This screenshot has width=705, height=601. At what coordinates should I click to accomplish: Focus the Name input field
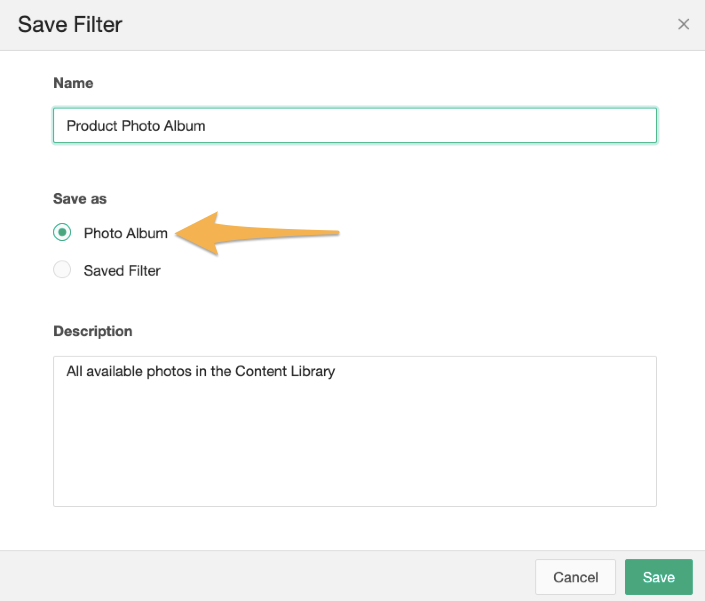click(x=355, y=125)
